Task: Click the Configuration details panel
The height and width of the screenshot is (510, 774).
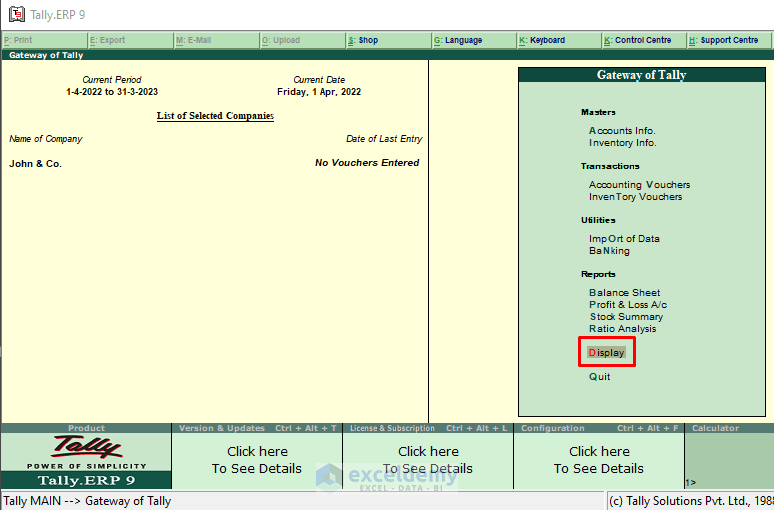Action: pos(599,460)
